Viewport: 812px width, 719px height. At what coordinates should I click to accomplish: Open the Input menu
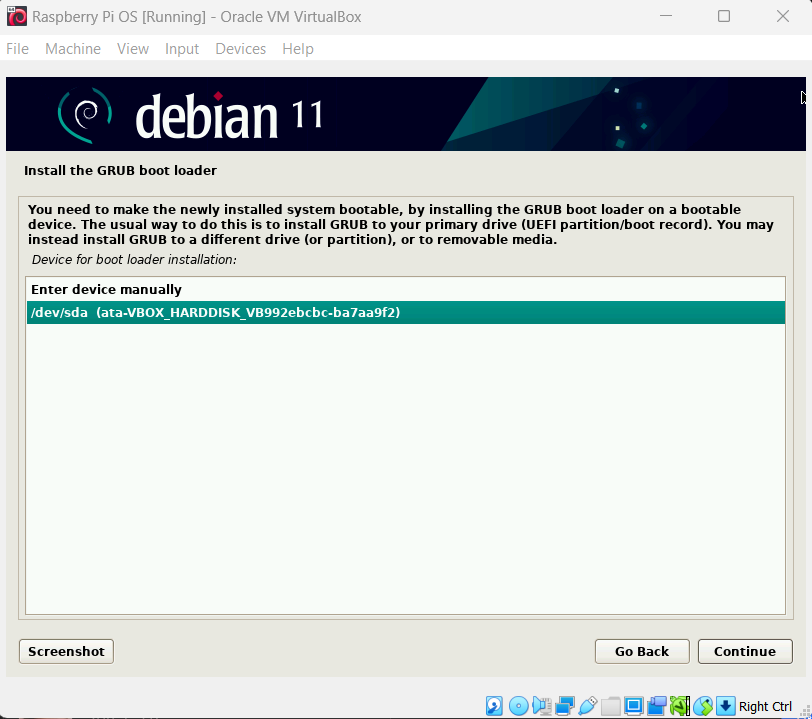pyautogui.click(x=182, y=49)
